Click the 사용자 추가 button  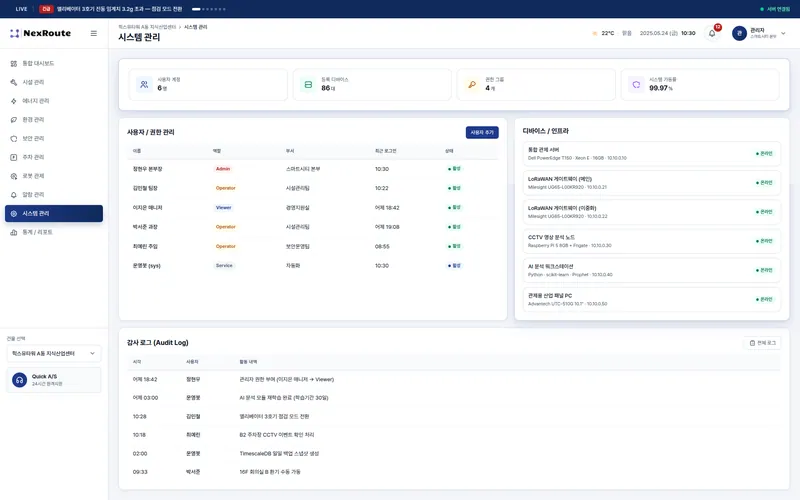click(482, 132)
